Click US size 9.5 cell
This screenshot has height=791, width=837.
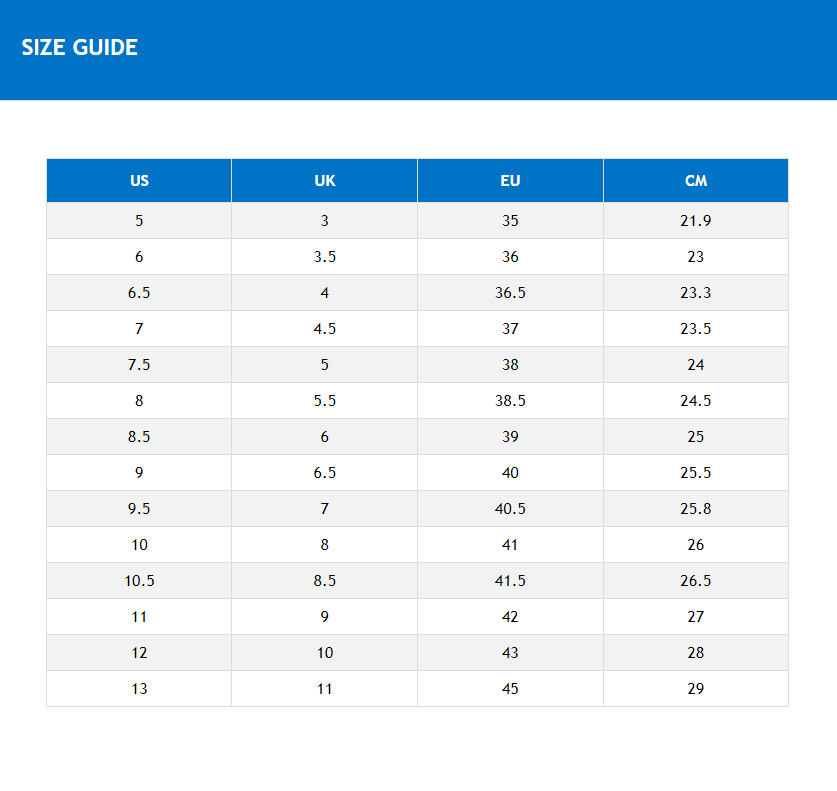139,509
